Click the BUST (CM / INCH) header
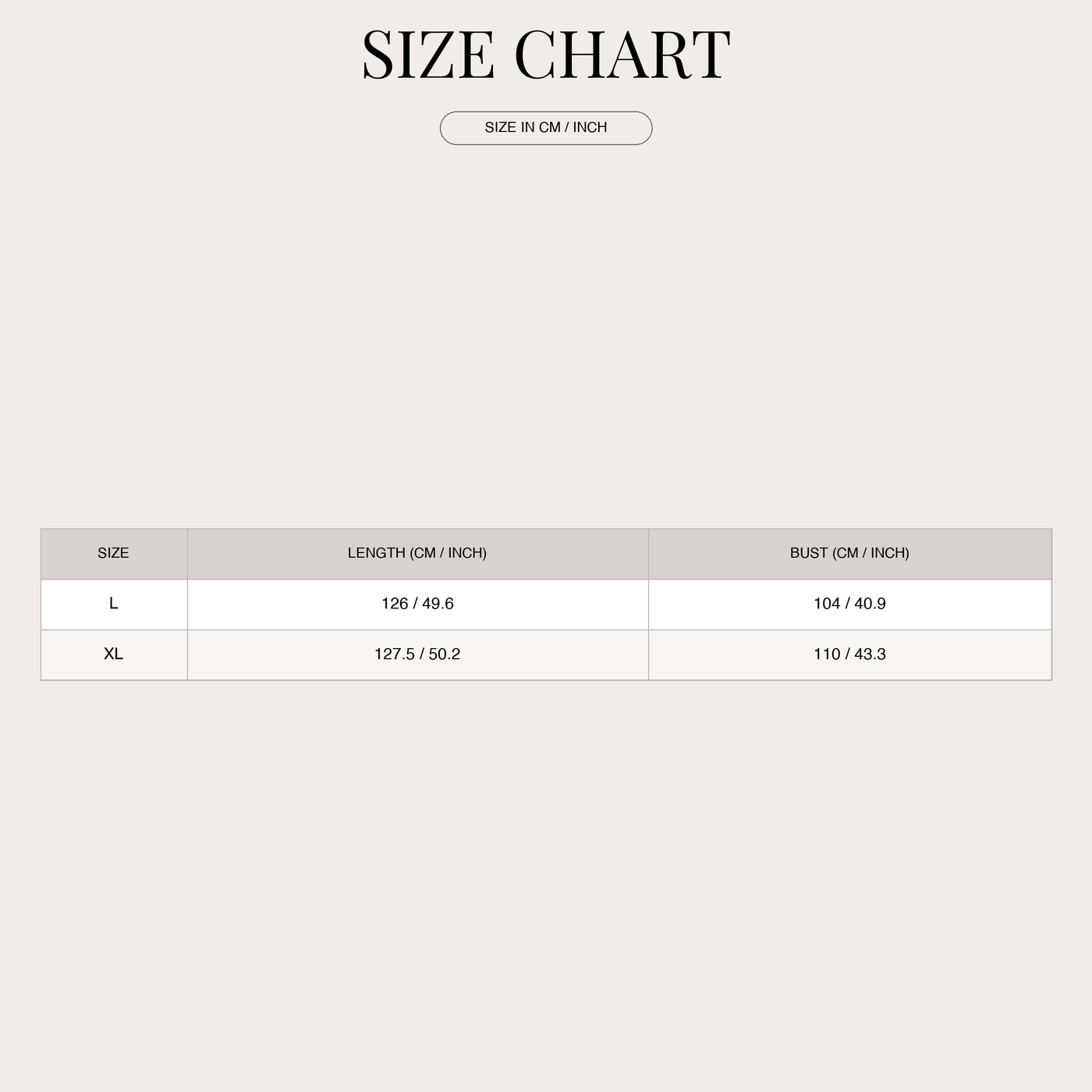The width and height of the screenshot is (1092, 1092). click(x=849, y=554)
